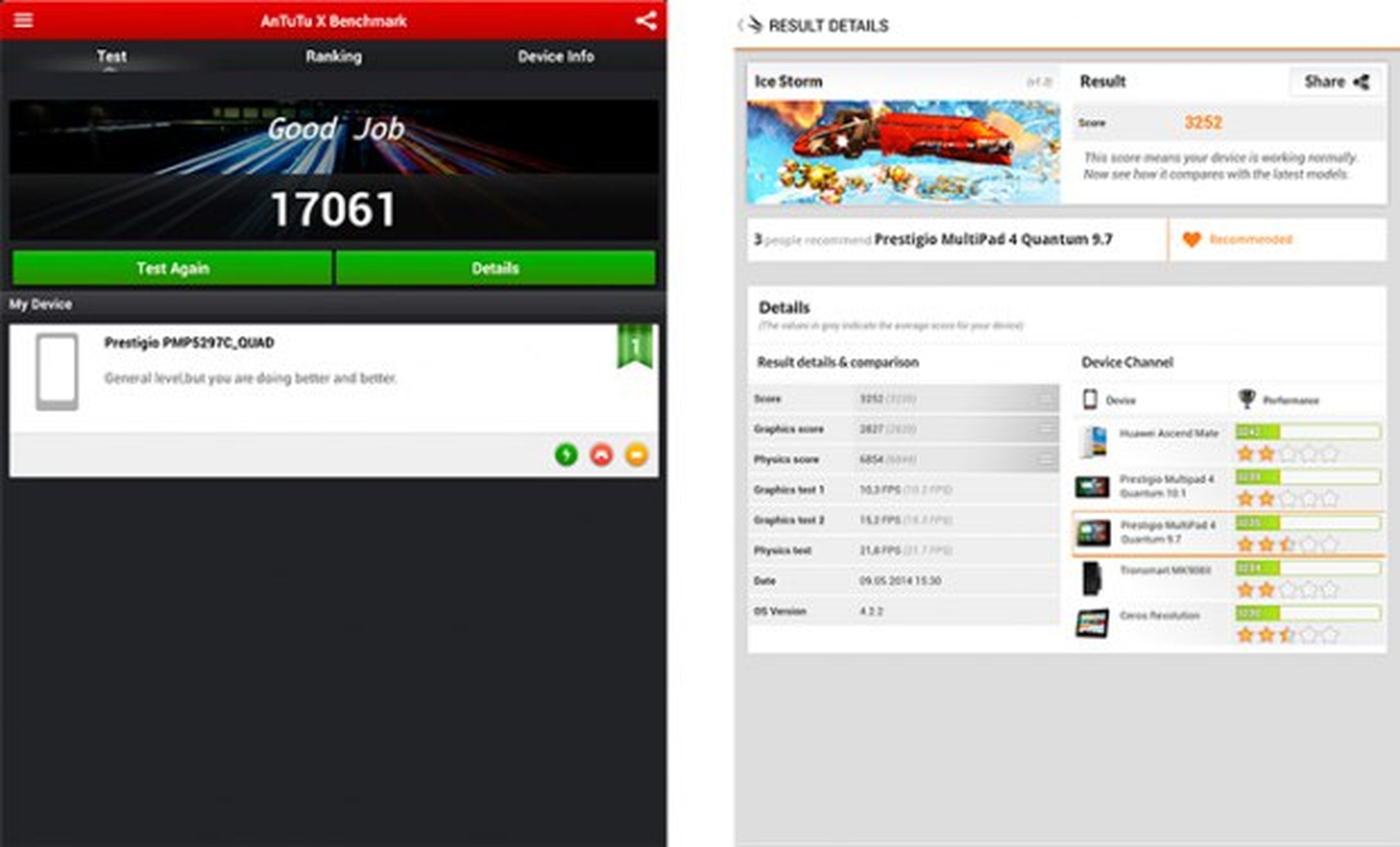Screen dimensions: 1400x847
Task: Tap the green lightning round icon
Action: coord(566,454)
